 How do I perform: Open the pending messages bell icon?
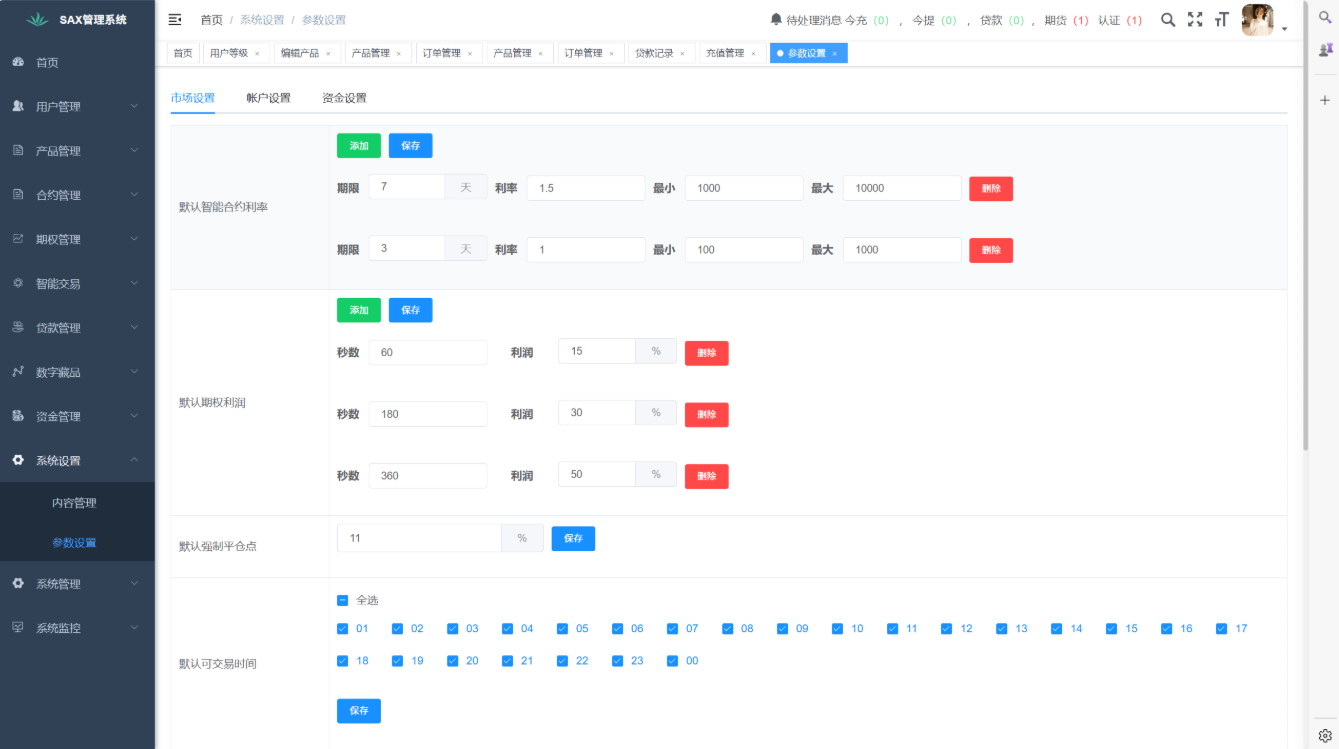pyautogui.click(x=776, y=20)
